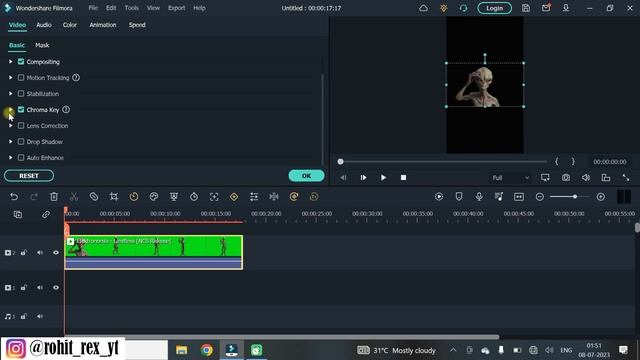Screen dimensions: 640x360
Task: Expand the Drop Shadow section arrow
Action: 11,142
